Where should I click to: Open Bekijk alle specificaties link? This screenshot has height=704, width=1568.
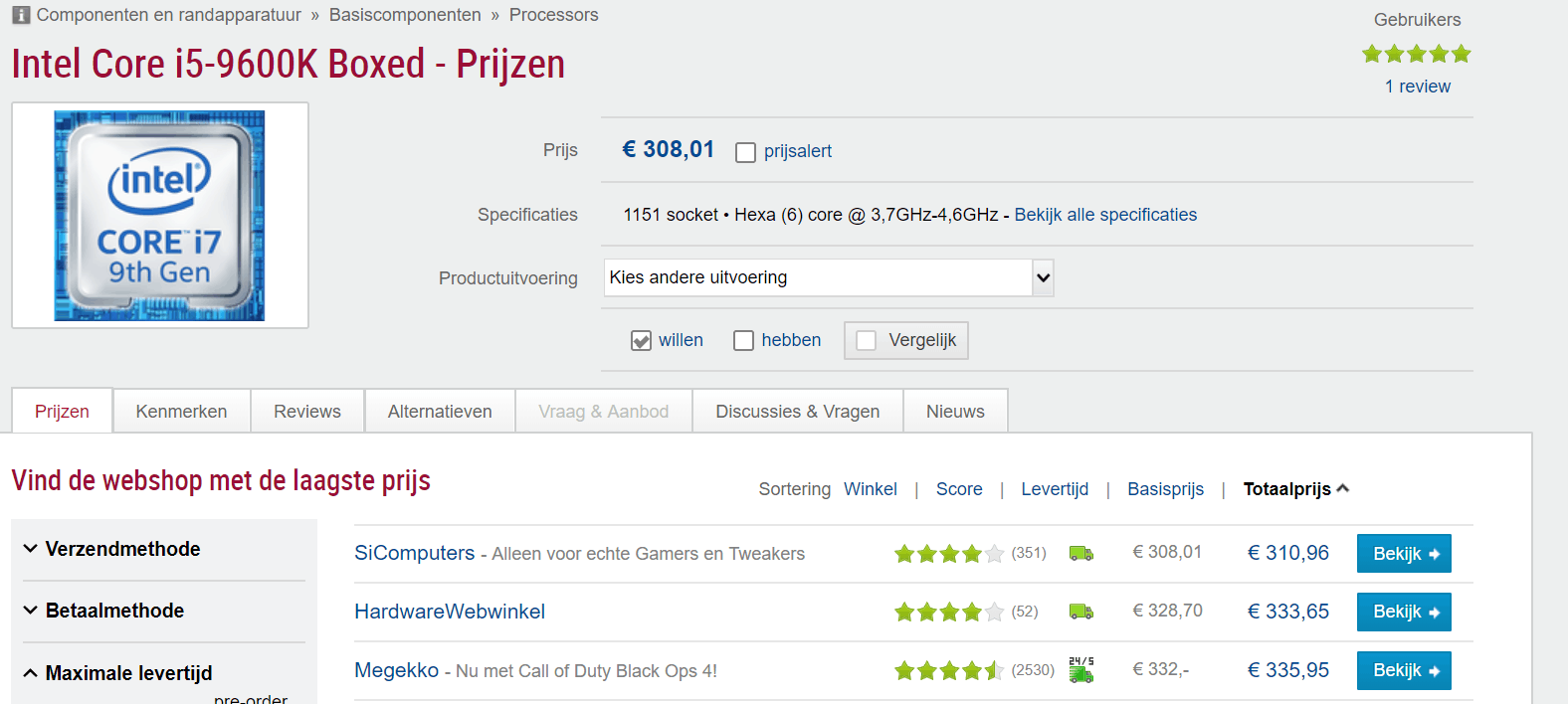1105,215
